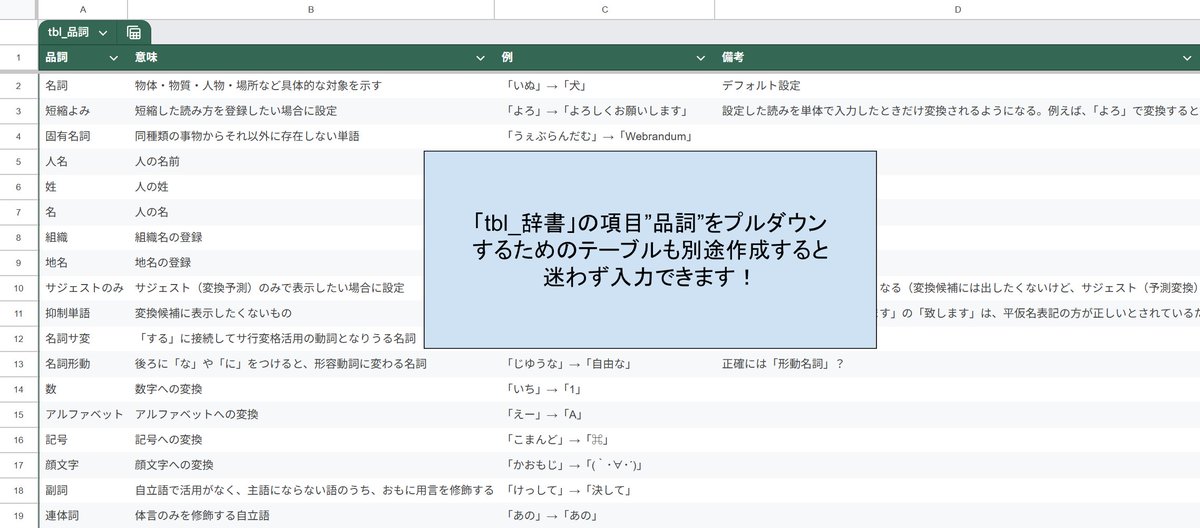Click the 地名 cell
The height and width of the screenshot is (528, 1200).
click(x=83, y=263)
